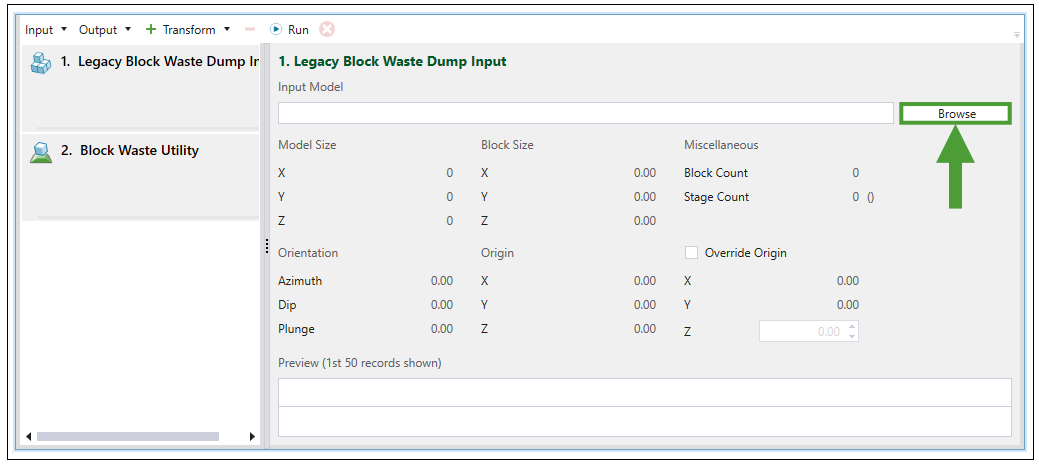Click the Legacy Block Waste Dump cubes icon
Viewport: 1039px width, 465px height.
pyautogui.click(x=41, y=62)
